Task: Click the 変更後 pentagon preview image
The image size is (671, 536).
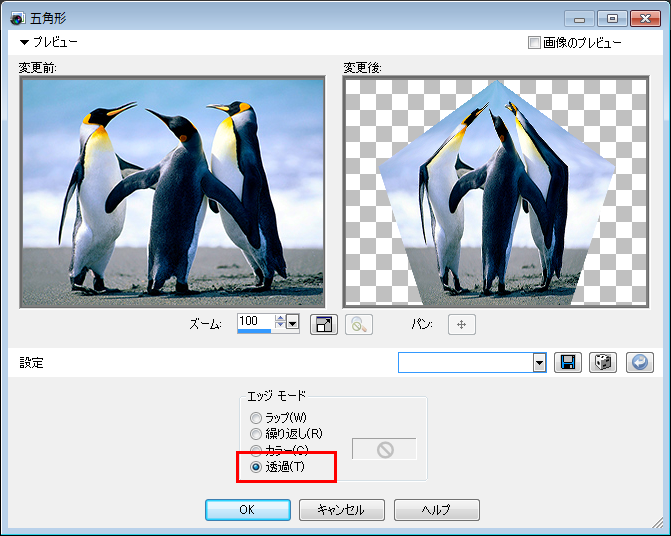Action: 496,192
